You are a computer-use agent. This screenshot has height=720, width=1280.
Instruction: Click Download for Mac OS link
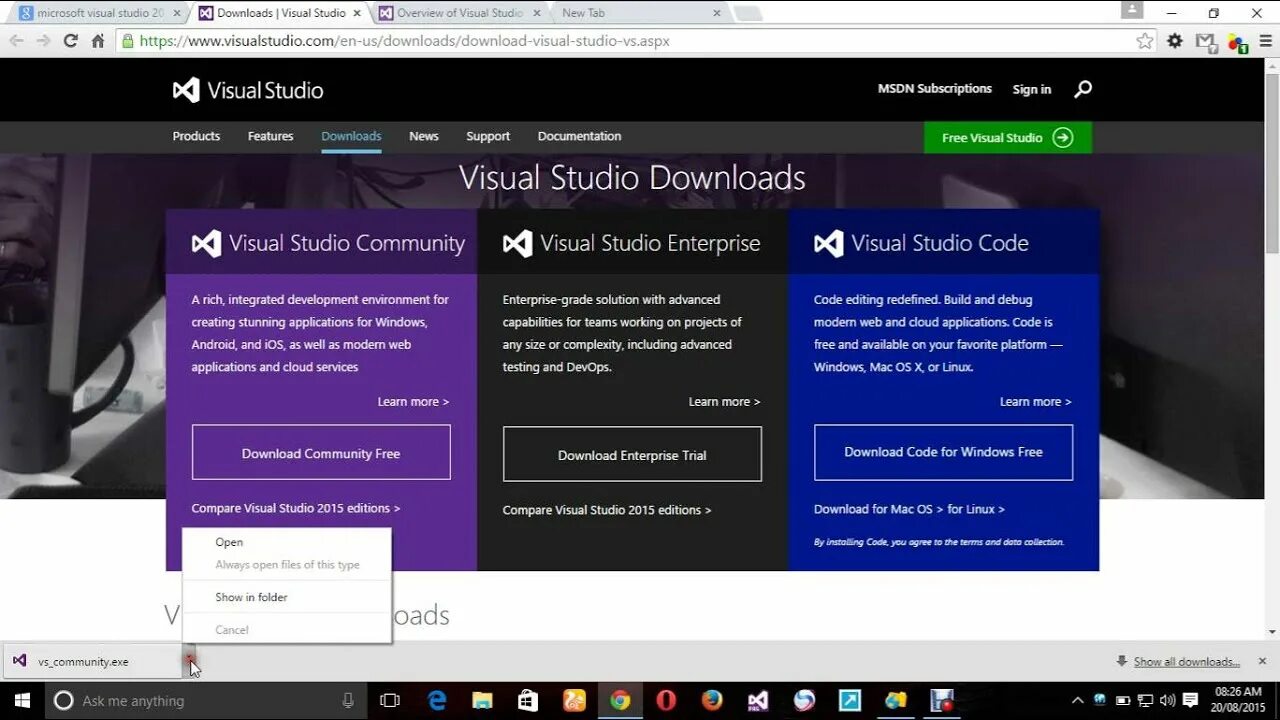(878, 509)
